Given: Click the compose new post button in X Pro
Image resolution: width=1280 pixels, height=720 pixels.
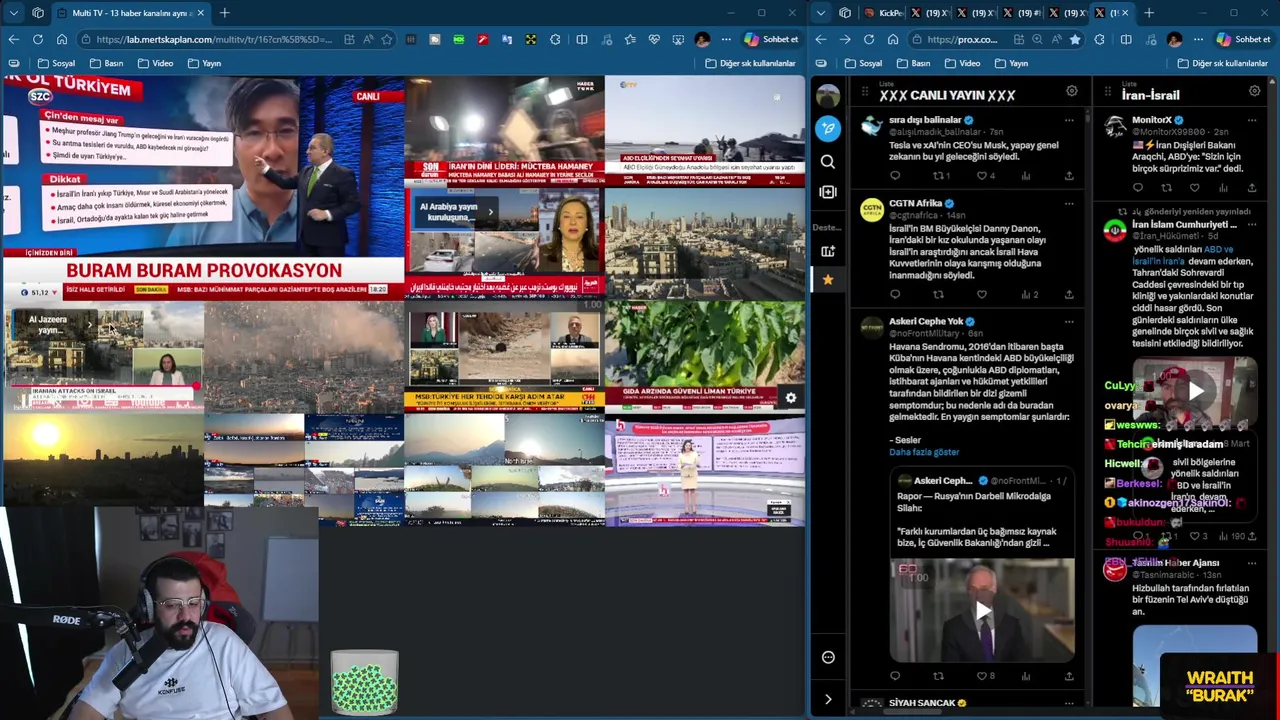Looking at the screenshot, I should pos(828,128).
